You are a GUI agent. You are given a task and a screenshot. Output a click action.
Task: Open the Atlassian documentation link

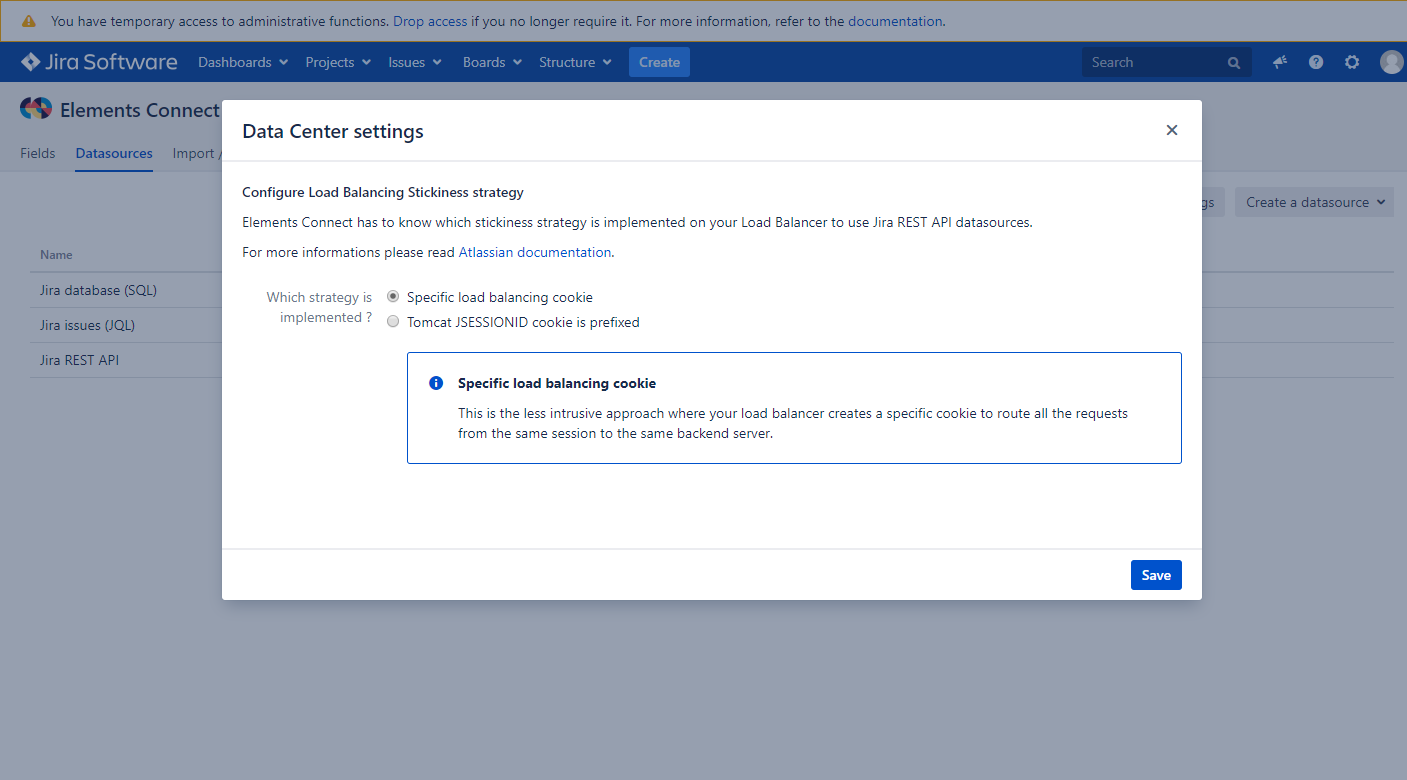pyautogui.click(x=534, y=252)
